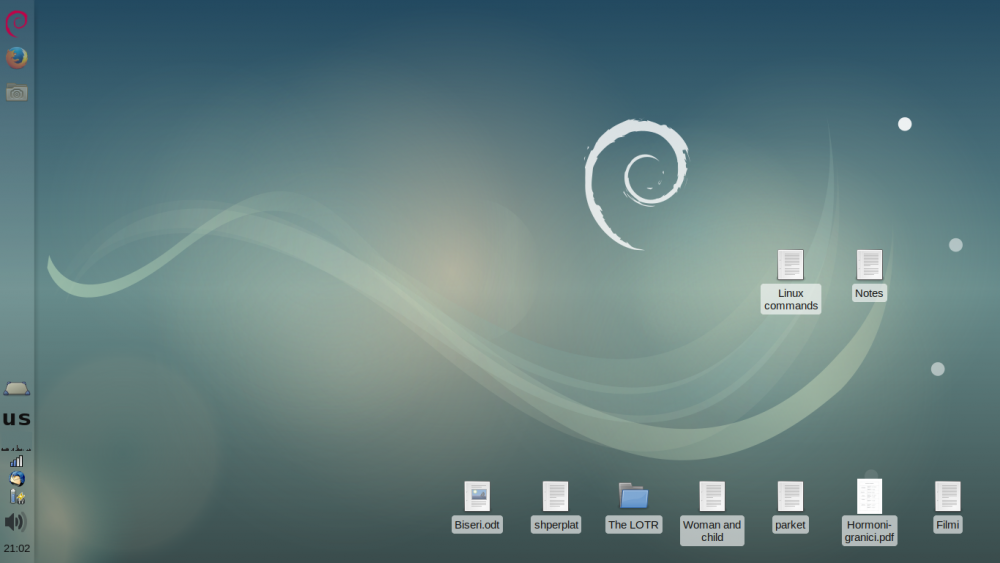The image size is (1000, 563).
Task: Select the parket document icon
Action: click(790, 496)
